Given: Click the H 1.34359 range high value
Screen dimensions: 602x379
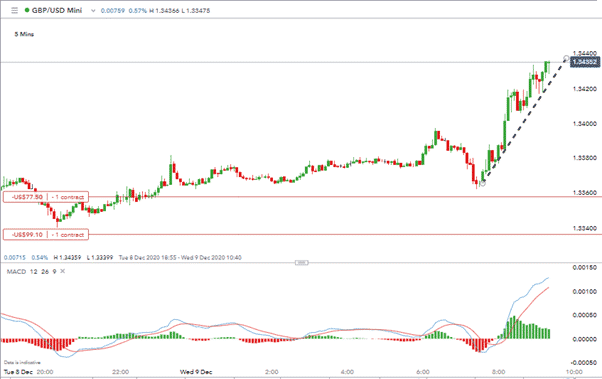Looking at the screenshot, I should coord(68,257).
